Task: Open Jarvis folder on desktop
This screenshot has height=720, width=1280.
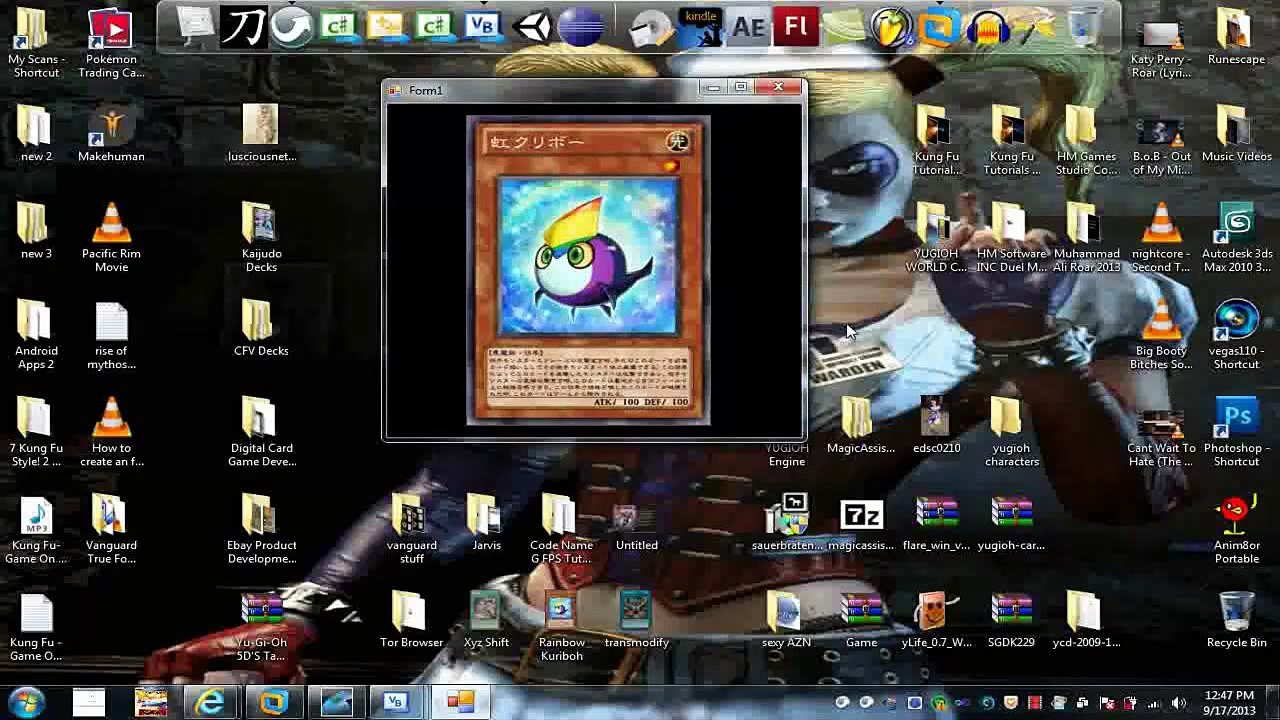Action: pyautogui.click(x=486, y=523)
